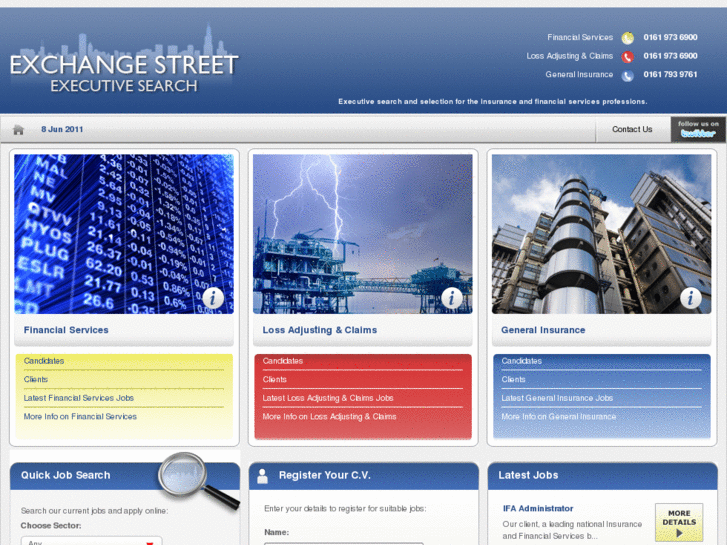
Task: Click the Loss Adjusting & Claims panel heading
Action: pyautogui.click(x=319, y=330)
